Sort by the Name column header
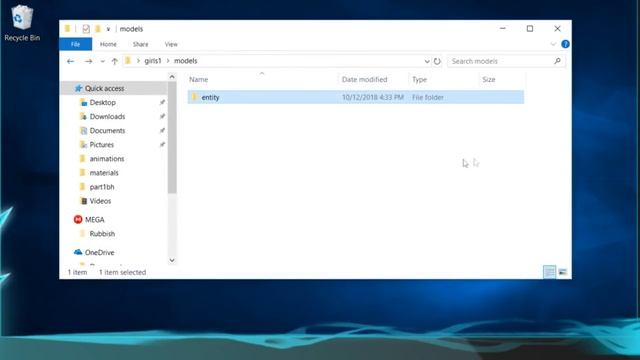 point(199,80)
